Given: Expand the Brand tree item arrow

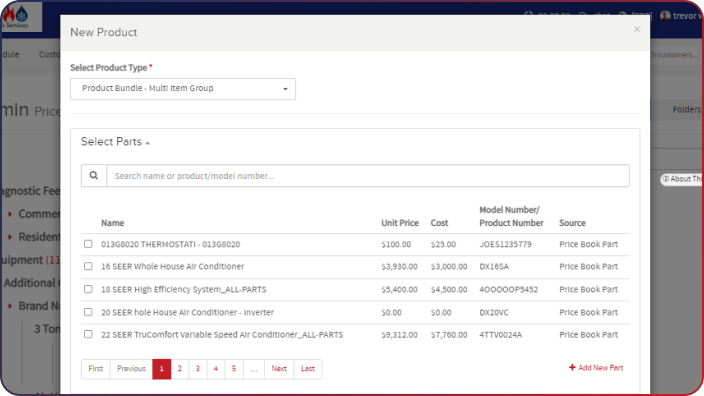Looking at the screenshot, I should (x=10, y=306).
